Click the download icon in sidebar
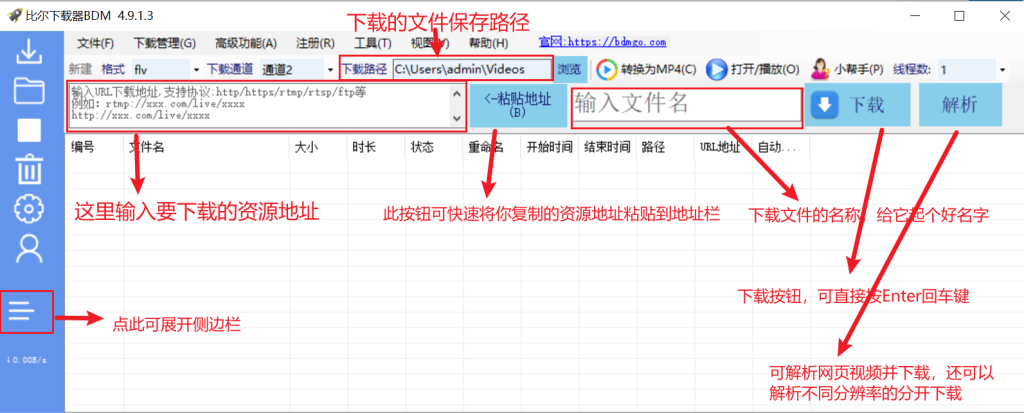Viewport: 1024px width, 413px height. [x=29, y=52]
